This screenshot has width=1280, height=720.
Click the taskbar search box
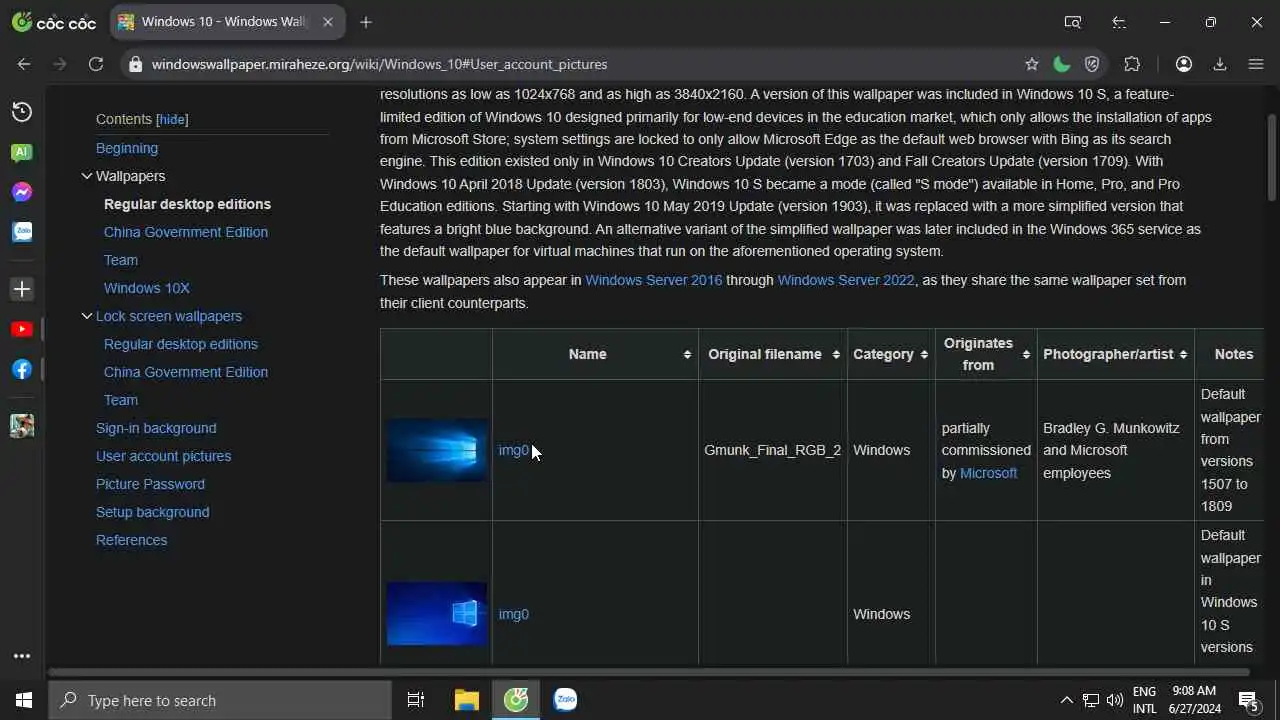click(x=220, y=700)
